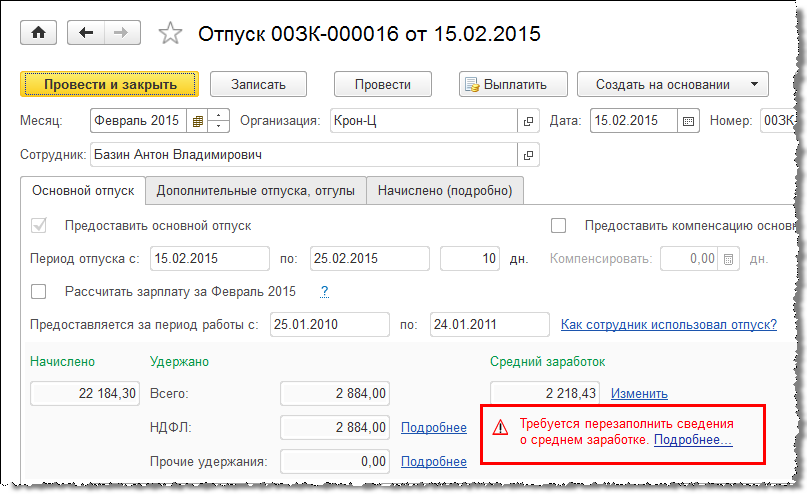Click Прочие удержания amount 0,00
807x494 pixels.
[335, 462]
